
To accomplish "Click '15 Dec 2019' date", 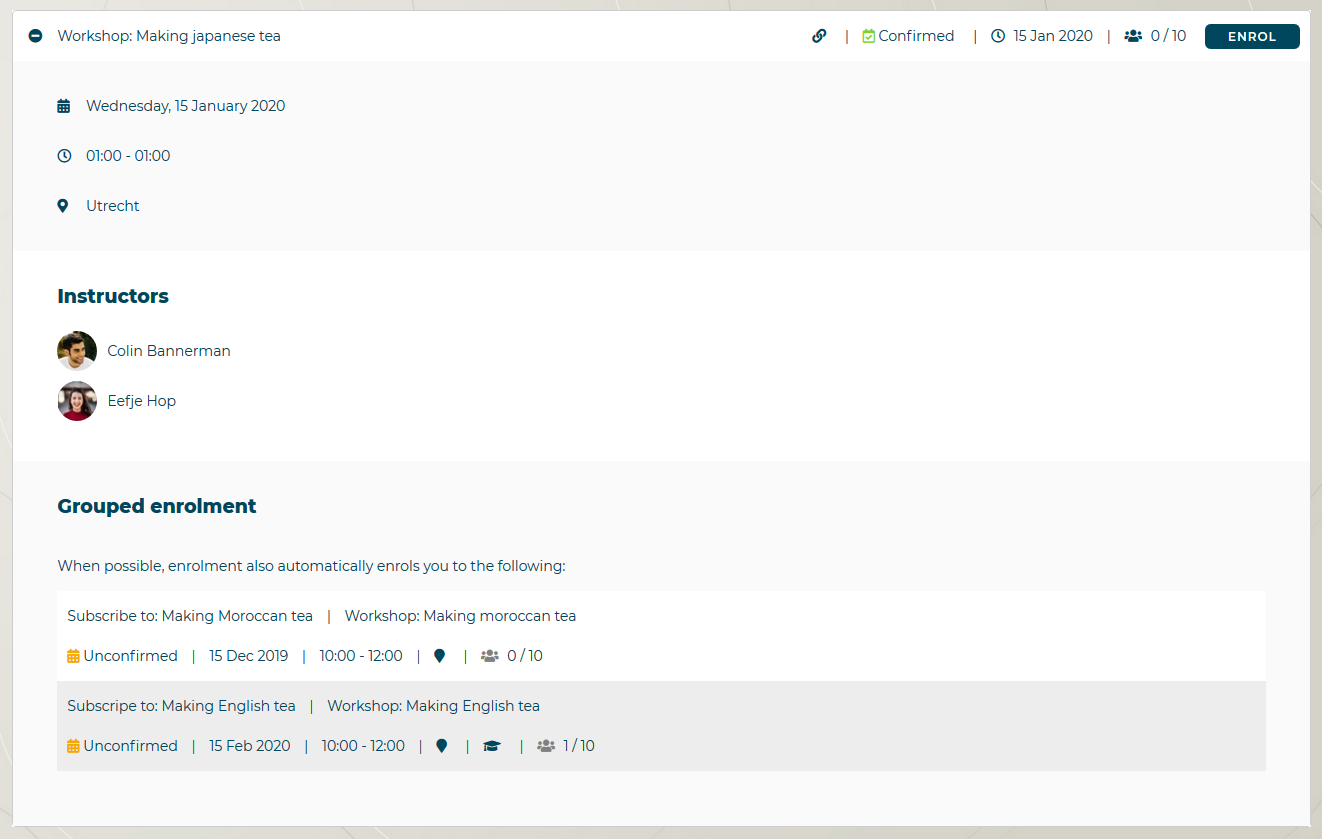I will (248, 656).
